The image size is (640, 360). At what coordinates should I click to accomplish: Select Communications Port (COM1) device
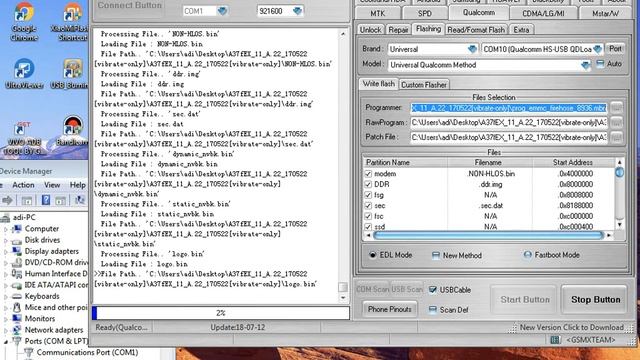[87, 352]
